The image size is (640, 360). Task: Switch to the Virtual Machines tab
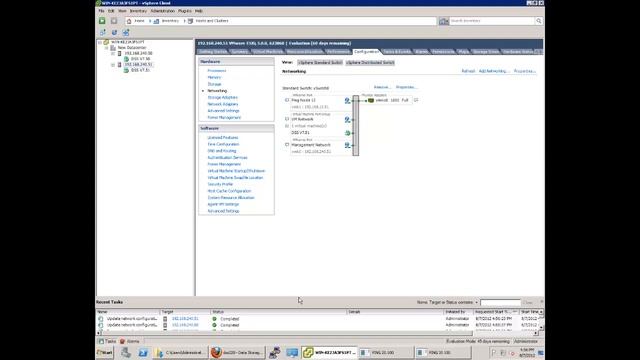[268, 52]
